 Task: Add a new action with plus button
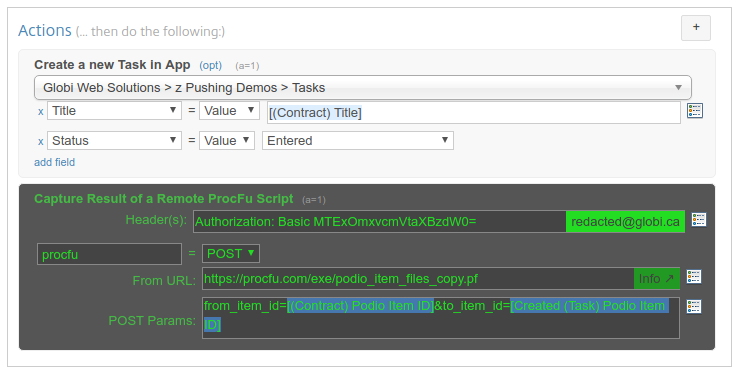pyautogui.click(x=696, y=27)
